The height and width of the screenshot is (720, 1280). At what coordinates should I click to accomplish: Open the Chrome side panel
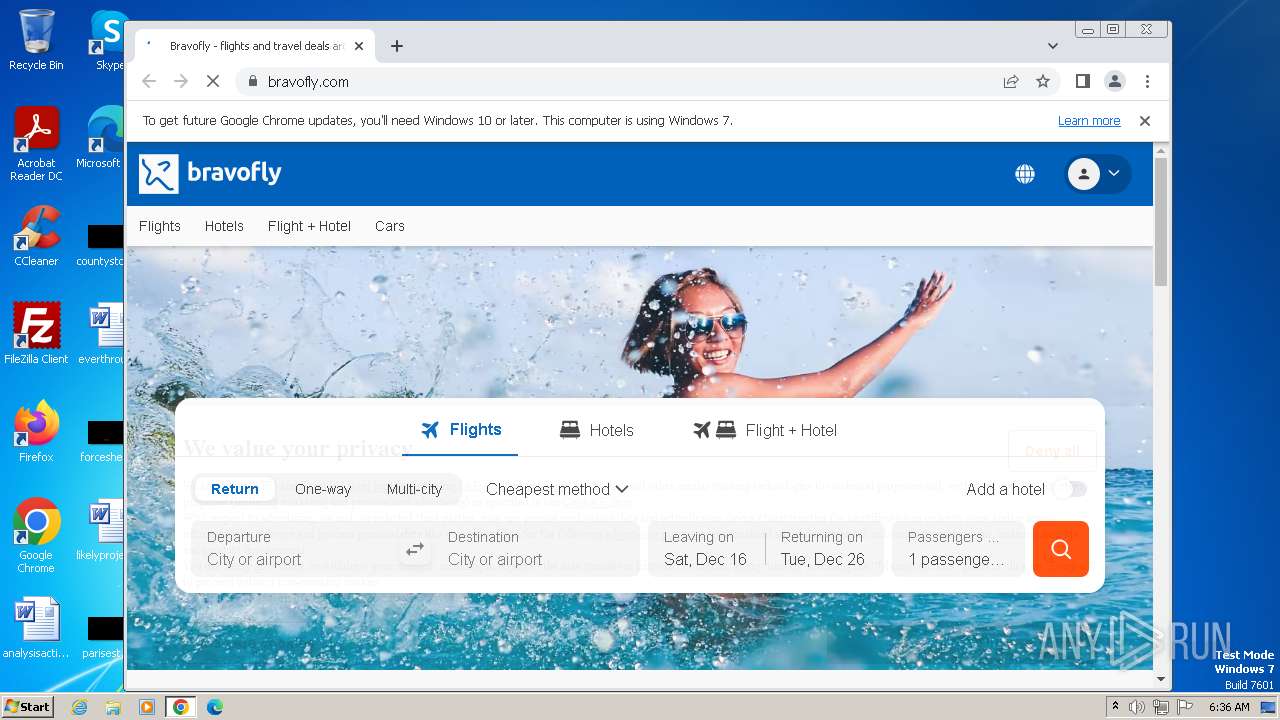1083,82
